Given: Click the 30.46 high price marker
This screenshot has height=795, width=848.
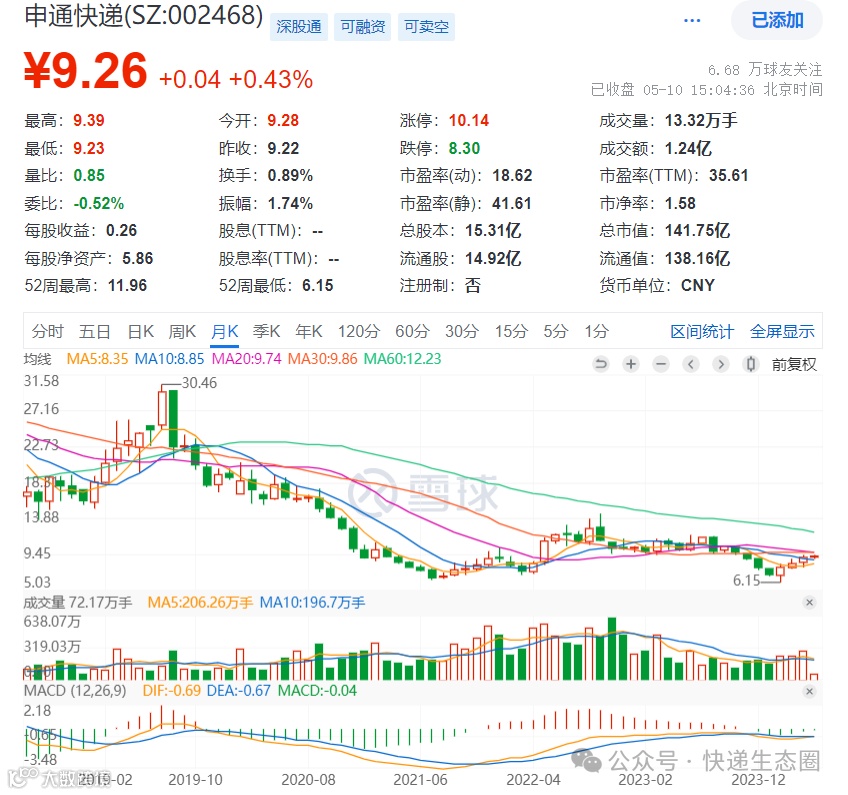Looking at the screenshot, I should pyautogui.click(x=199, y=383).
